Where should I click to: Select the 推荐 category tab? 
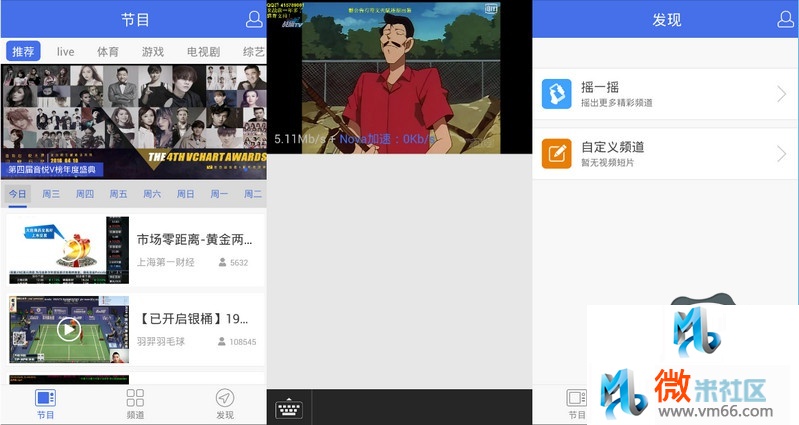point(23,51)
